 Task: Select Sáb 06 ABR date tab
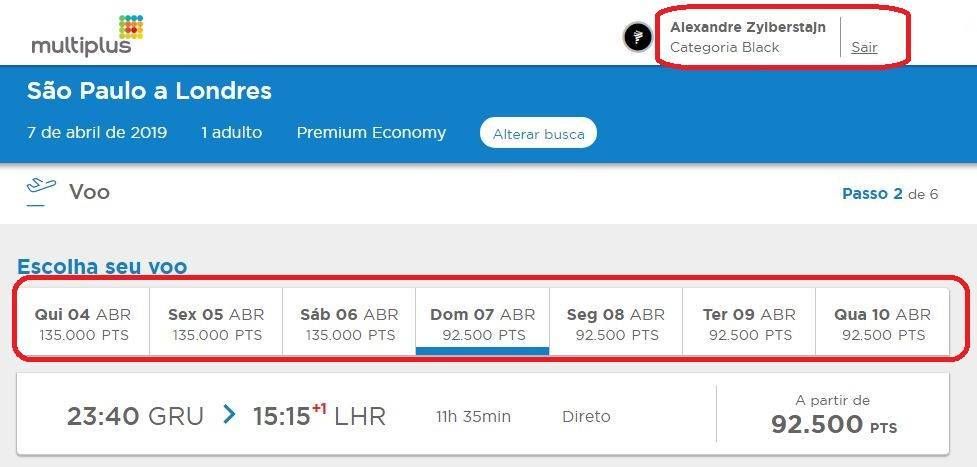click(349, 324)
